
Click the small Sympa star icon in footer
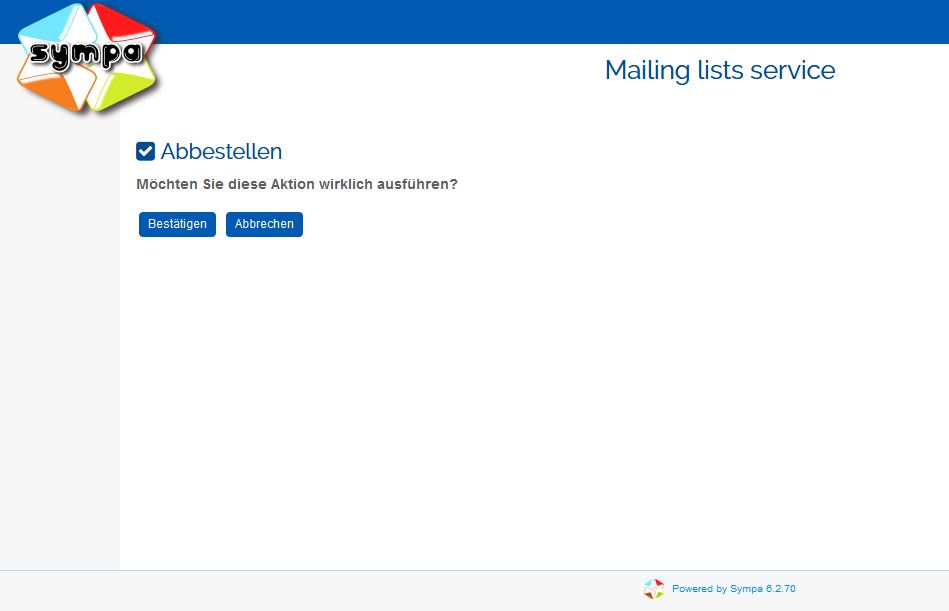[654, 589]
